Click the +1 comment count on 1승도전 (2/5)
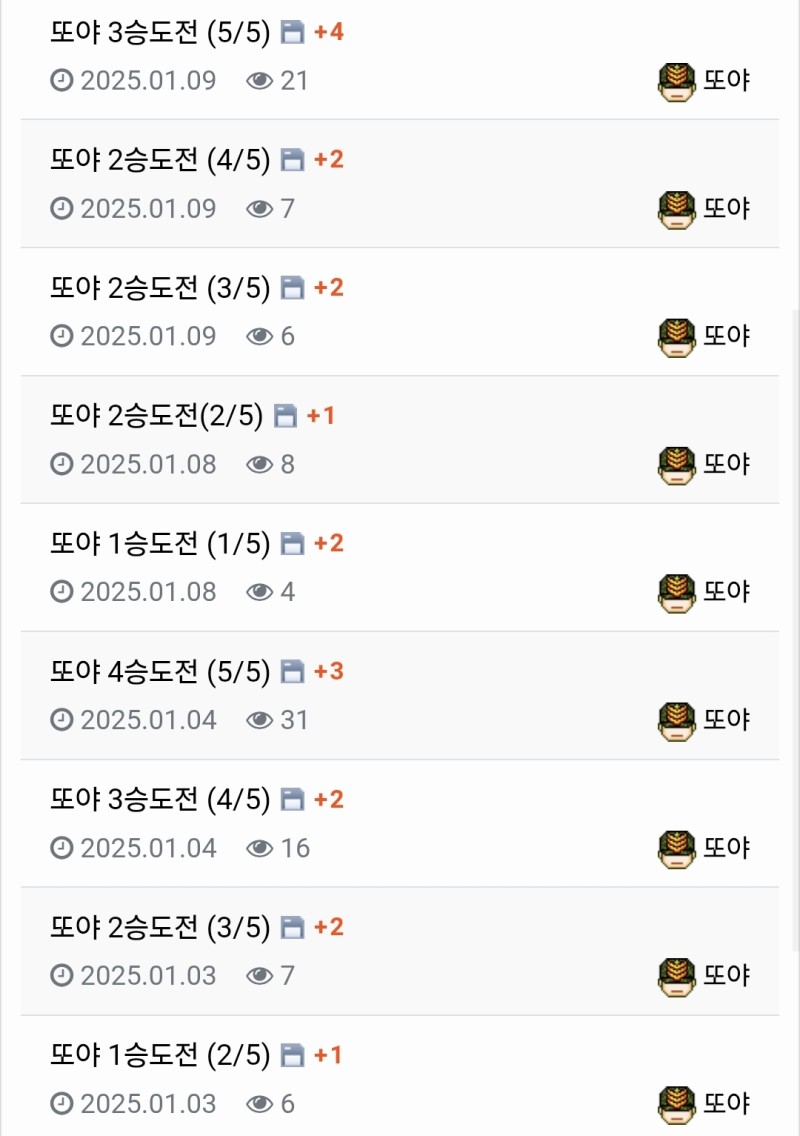This screenshot has height=1136, width=800. (x=328, y=1055)
